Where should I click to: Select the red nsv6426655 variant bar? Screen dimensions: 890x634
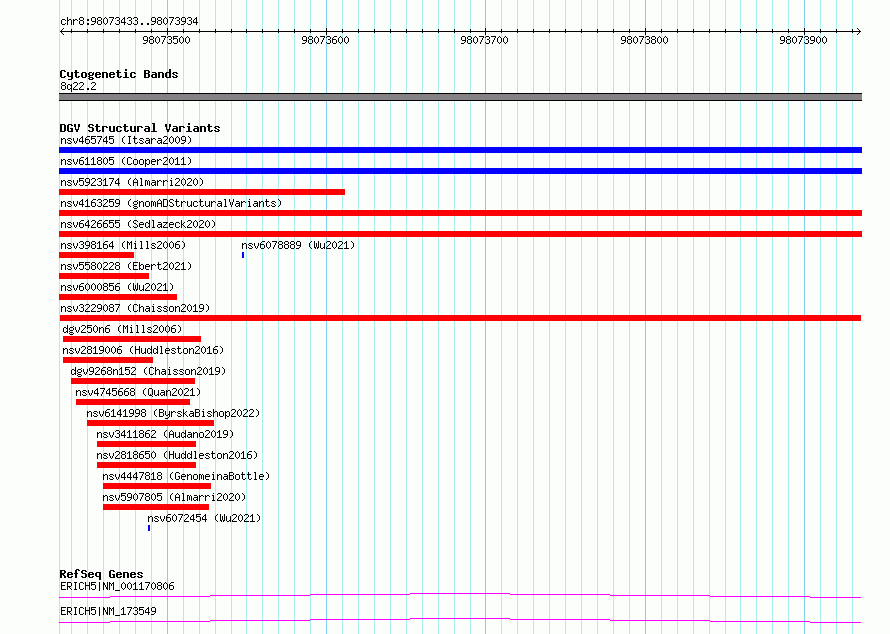pyautogui.click(x=460, y=234)
